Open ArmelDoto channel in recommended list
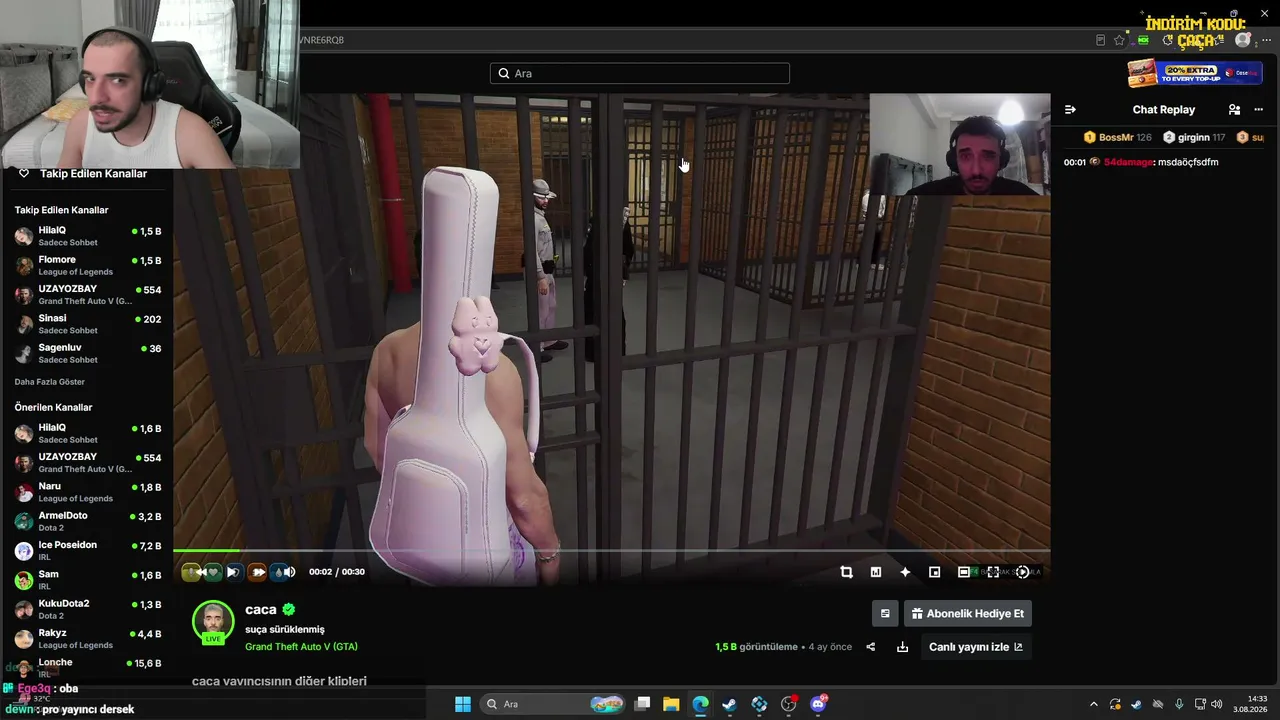The width and height of the screenshot is (1280, 720). click(87, 521)
